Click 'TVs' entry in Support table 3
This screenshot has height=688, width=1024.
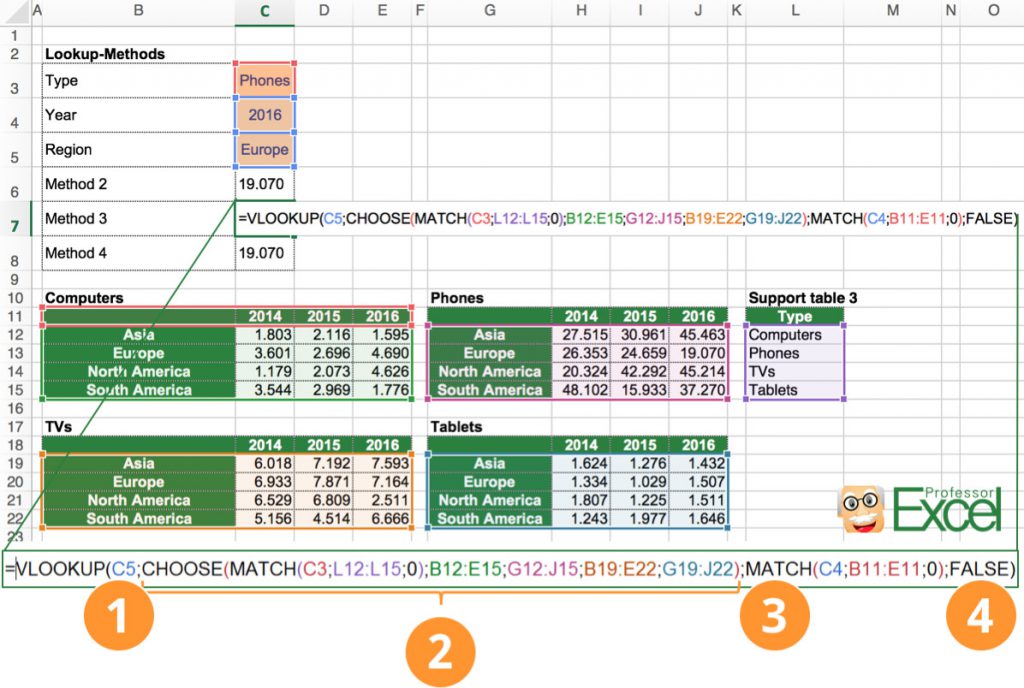tap(795, 371)
